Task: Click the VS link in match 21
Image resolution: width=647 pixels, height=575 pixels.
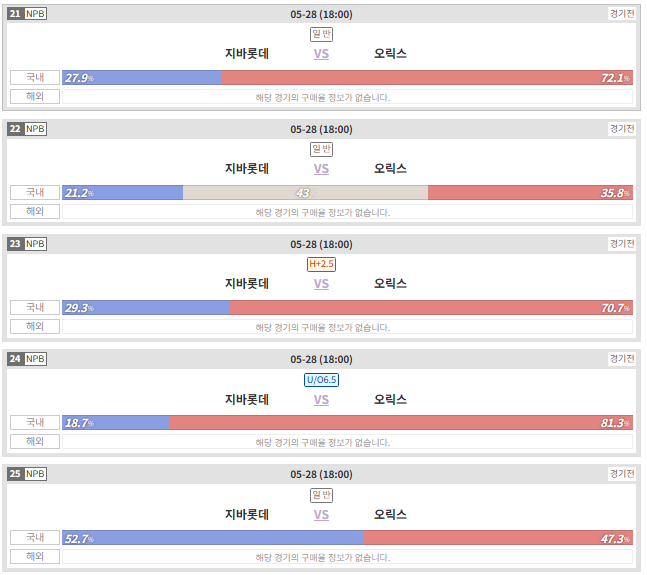Action: (x=321, y=54)
